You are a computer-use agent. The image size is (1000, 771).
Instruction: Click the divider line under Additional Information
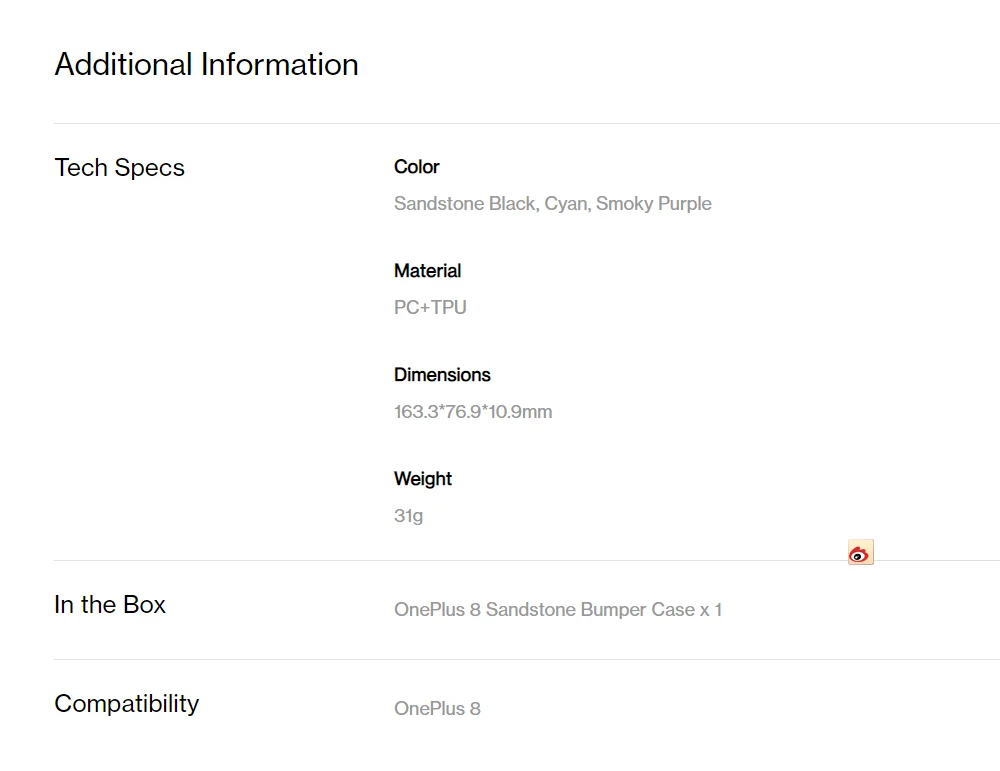coord(500,124)
